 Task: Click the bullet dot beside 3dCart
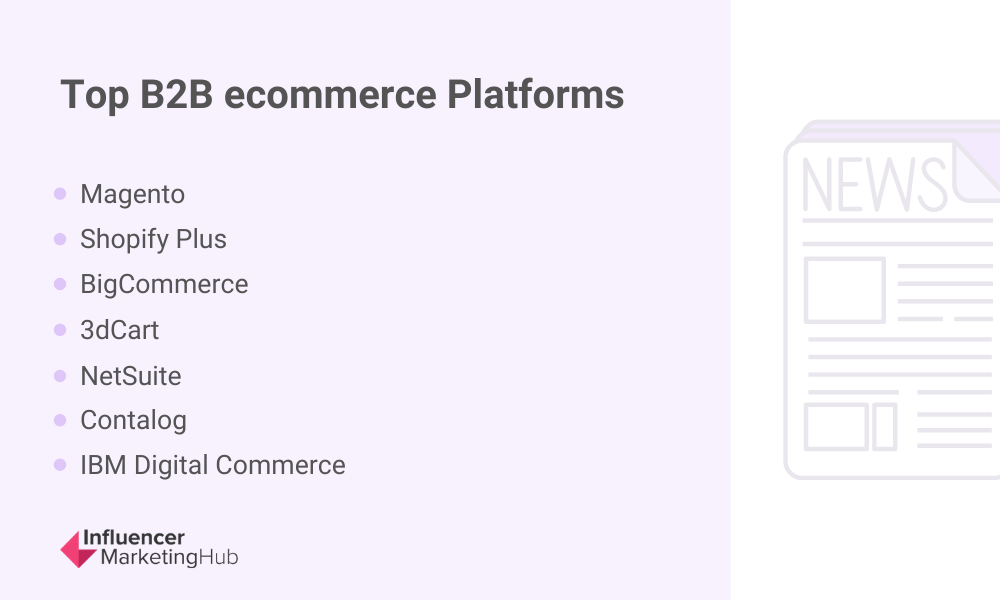(x=60, y=330)
